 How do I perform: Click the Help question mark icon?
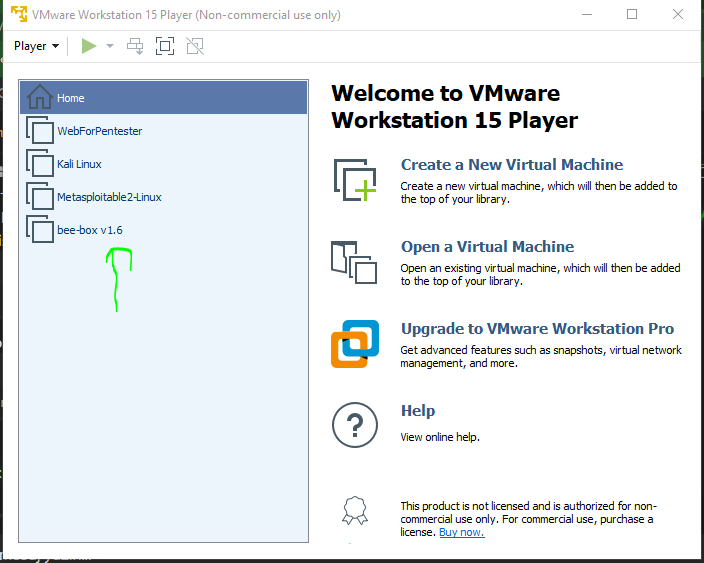[355, 426]
